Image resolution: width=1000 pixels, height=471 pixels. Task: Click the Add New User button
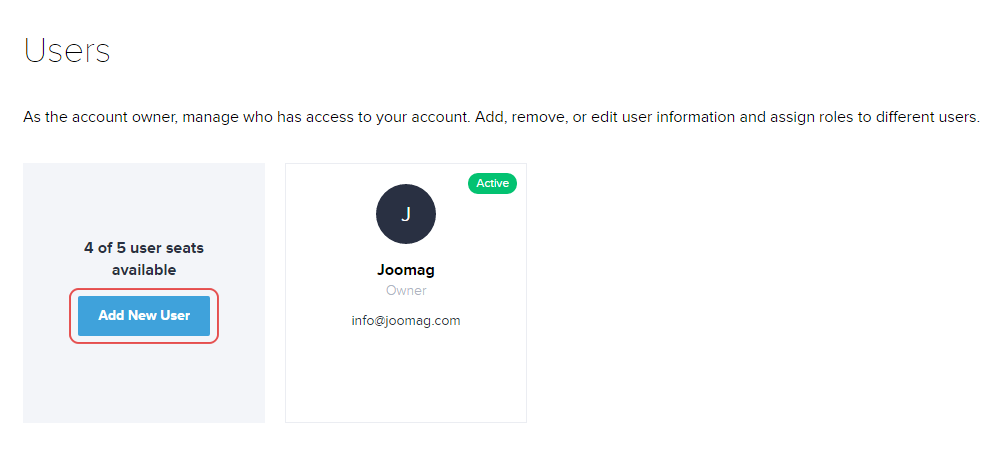click(x=144, y=316)
